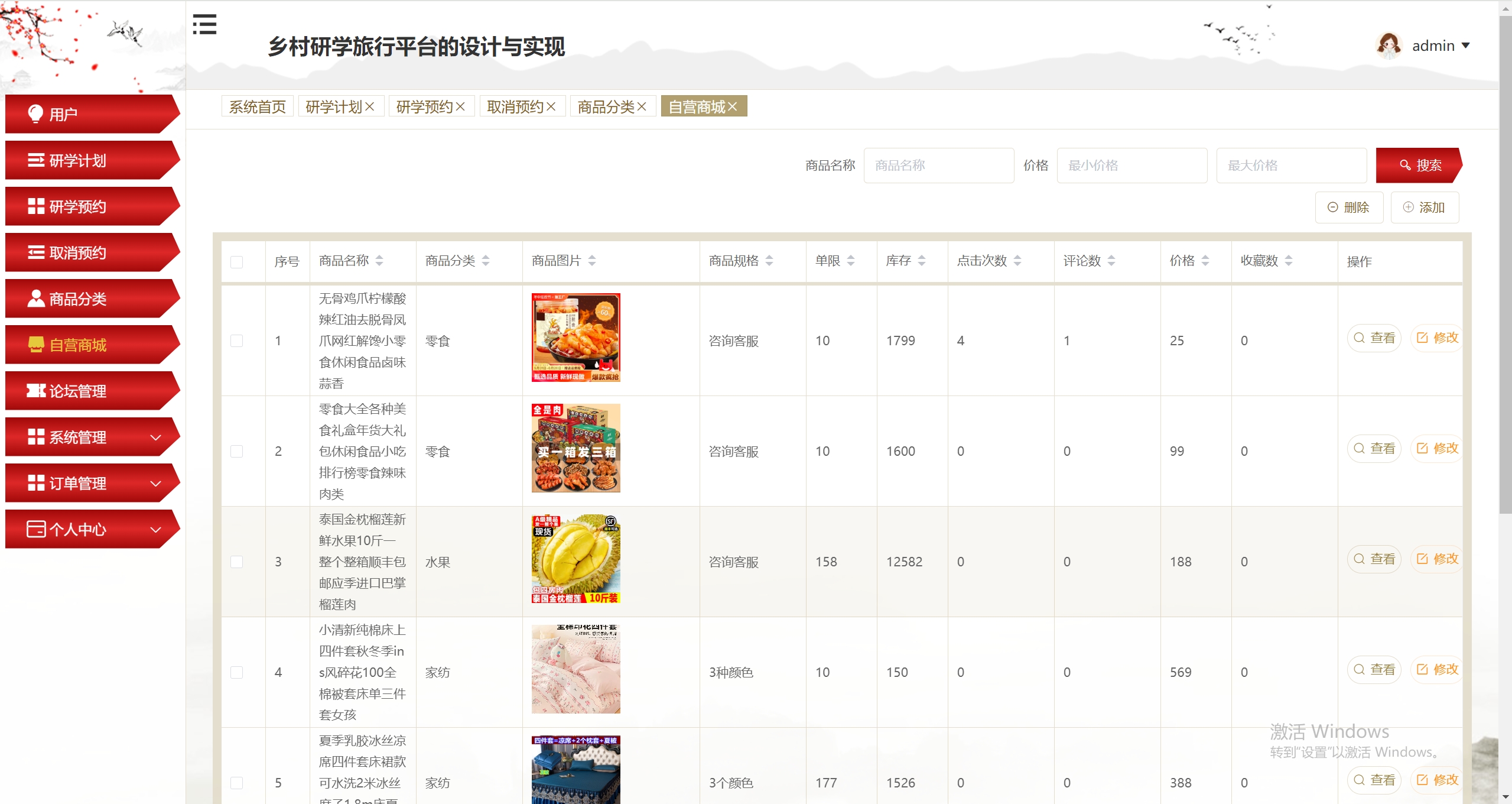Check the checkbox for row 1
Screen dimensions: 1512x804
(237, 341)
